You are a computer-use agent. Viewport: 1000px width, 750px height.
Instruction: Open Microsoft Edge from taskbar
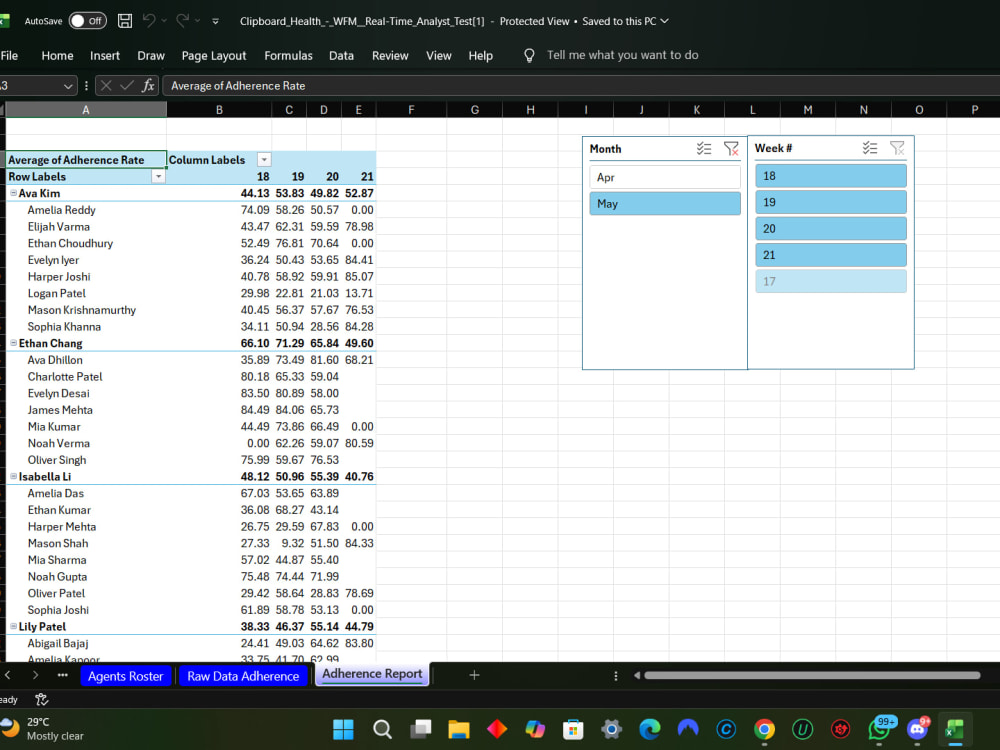click(649, 729)
